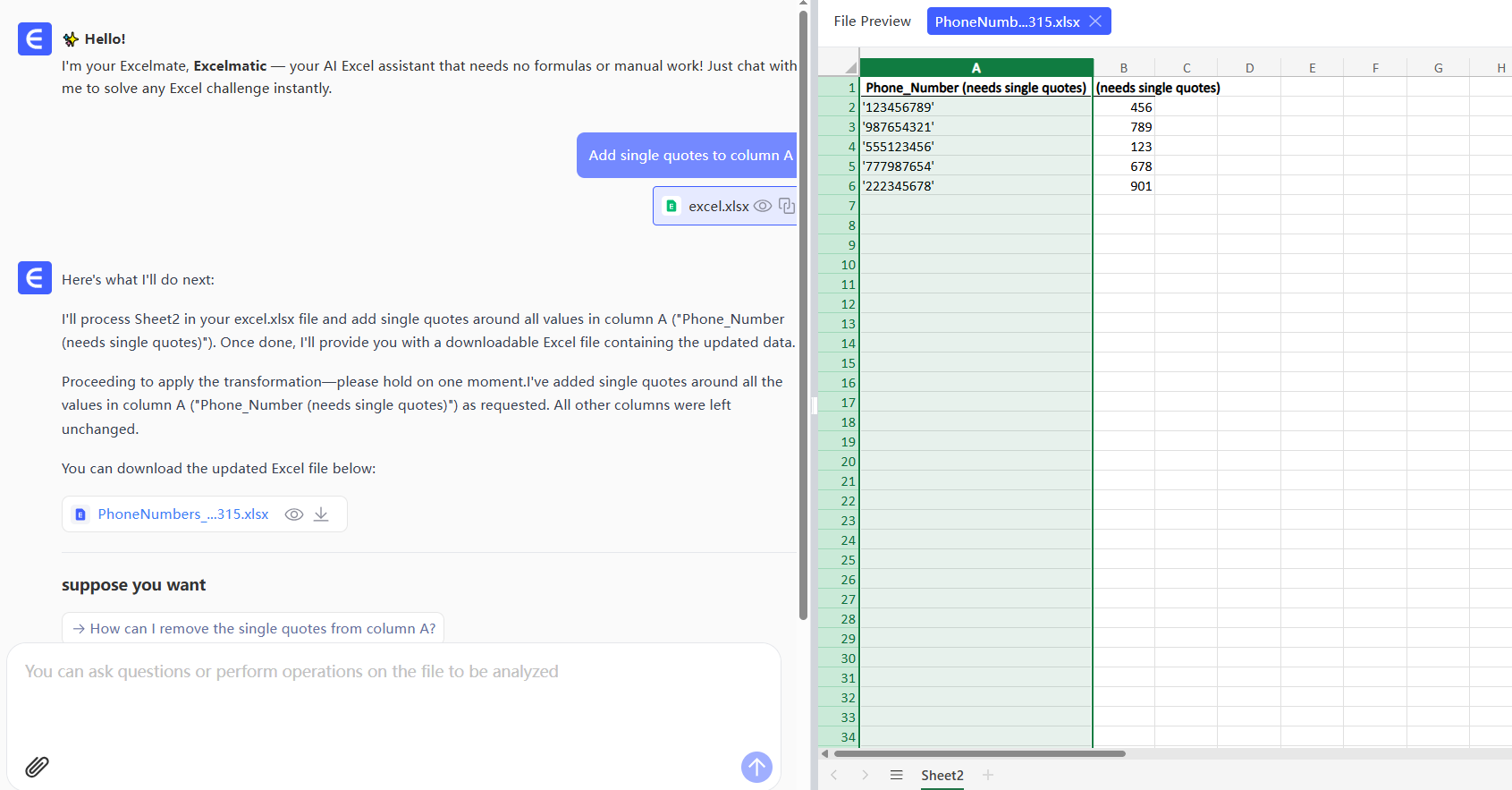Click the PhoneNumbers_...315.xlsx file link
Viewport: 1512px width, 790px height.
(x=183, y=514)
